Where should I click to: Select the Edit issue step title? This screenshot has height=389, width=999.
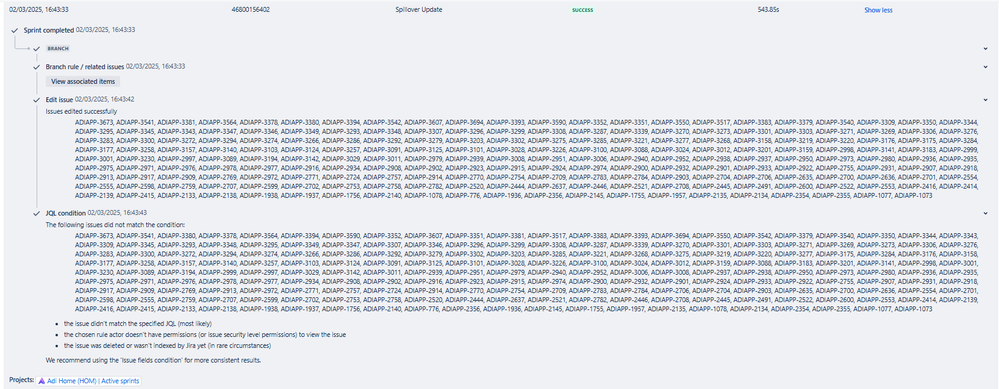59,99
